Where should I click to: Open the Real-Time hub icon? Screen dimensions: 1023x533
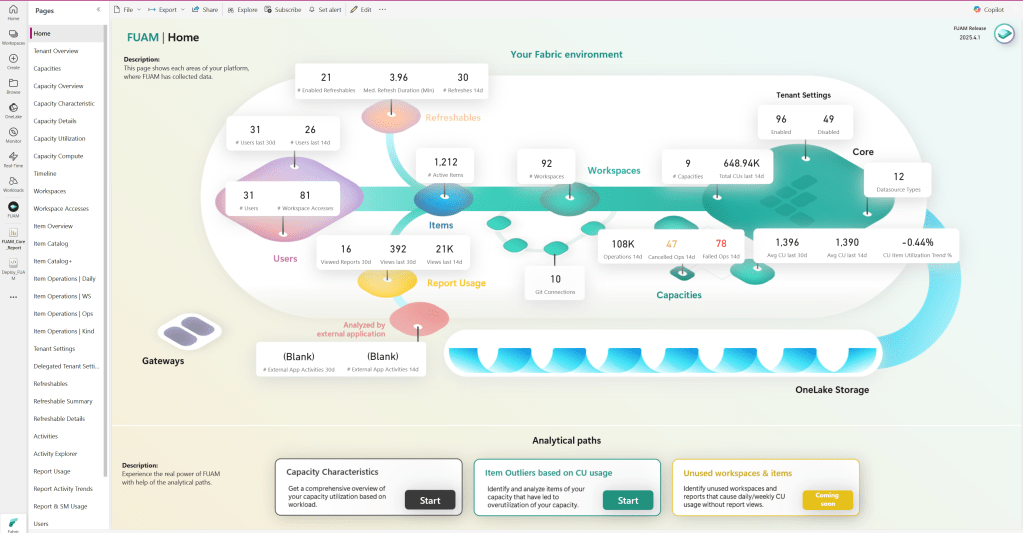[13, 158]
